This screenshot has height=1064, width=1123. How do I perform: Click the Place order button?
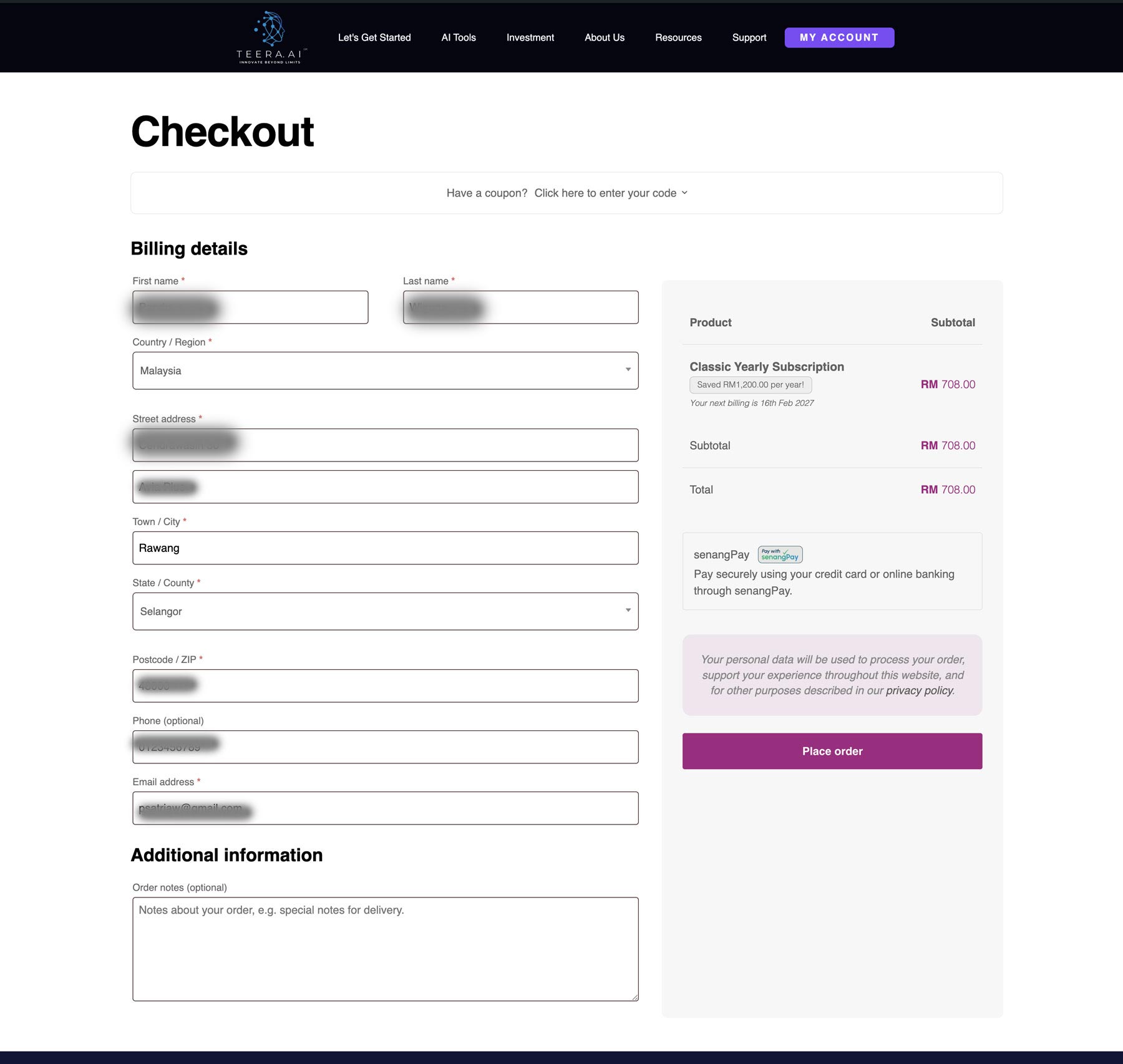pos(832,751)
